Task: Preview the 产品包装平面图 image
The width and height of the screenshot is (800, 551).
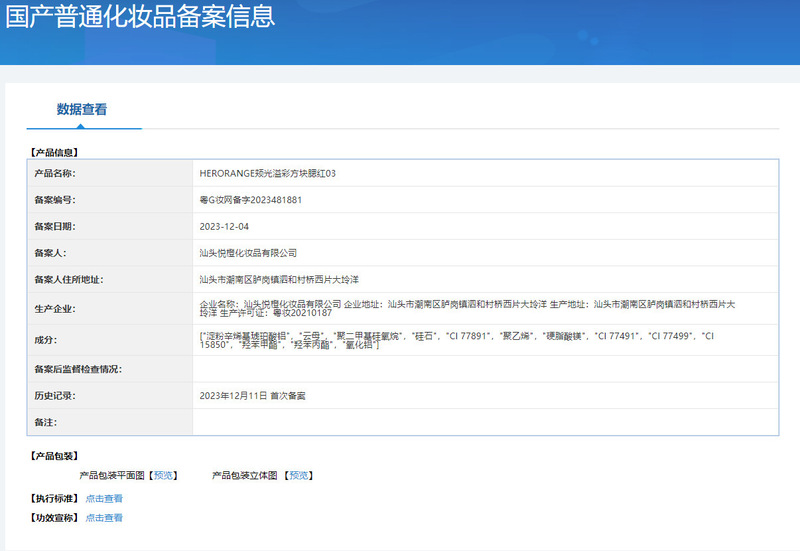Action: (x=163, y=475)
